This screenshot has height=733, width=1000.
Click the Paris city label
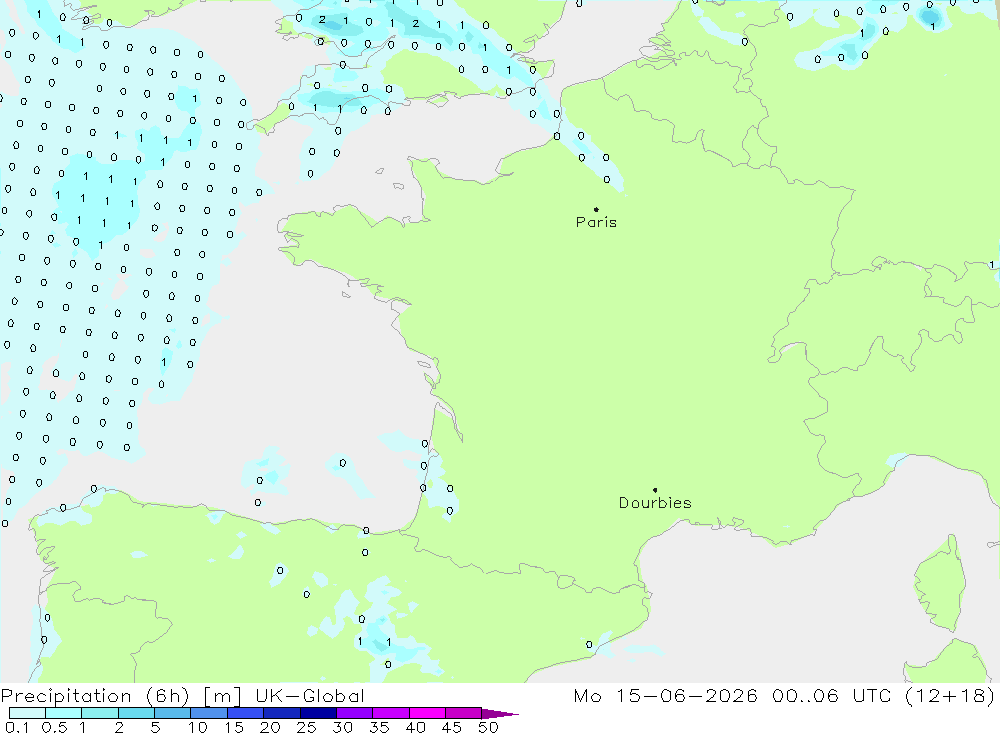(596, 222)
